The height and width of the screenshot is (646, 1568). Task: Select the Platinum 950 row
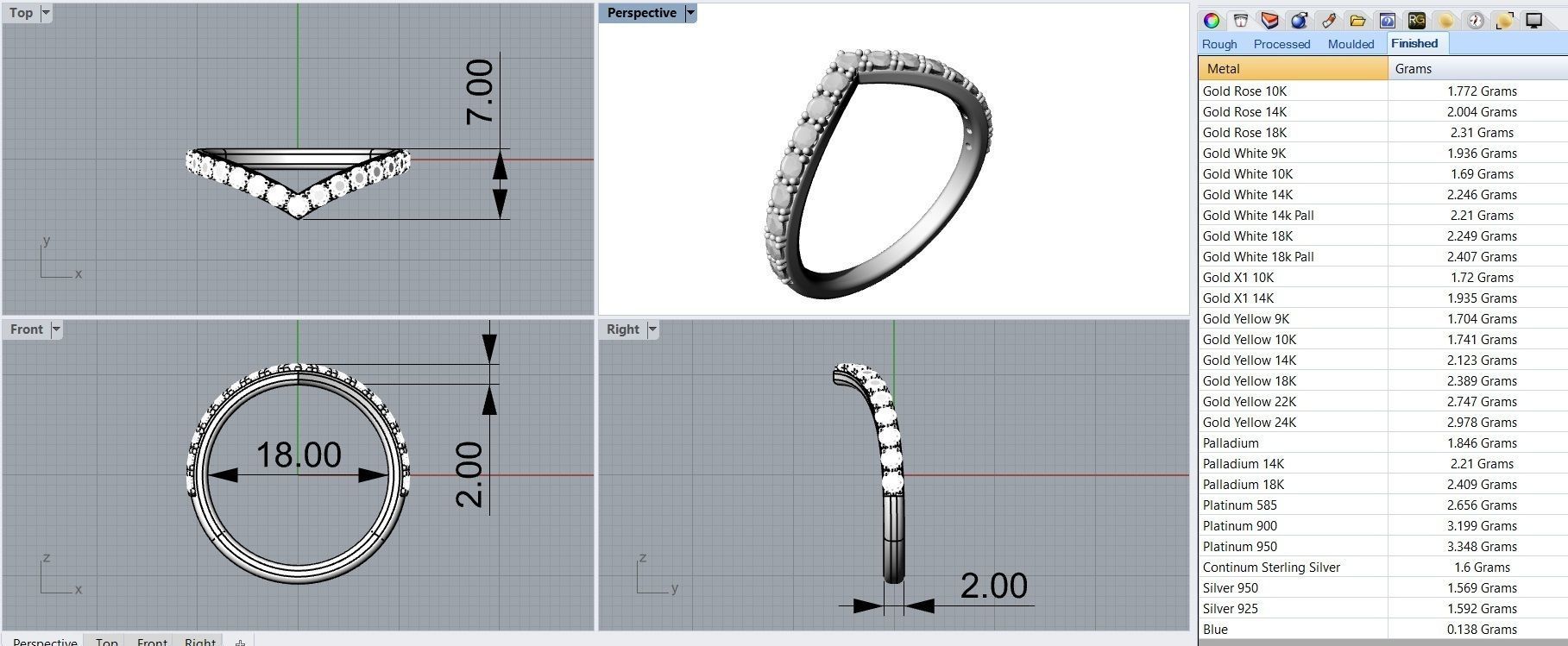point(1382,546)
